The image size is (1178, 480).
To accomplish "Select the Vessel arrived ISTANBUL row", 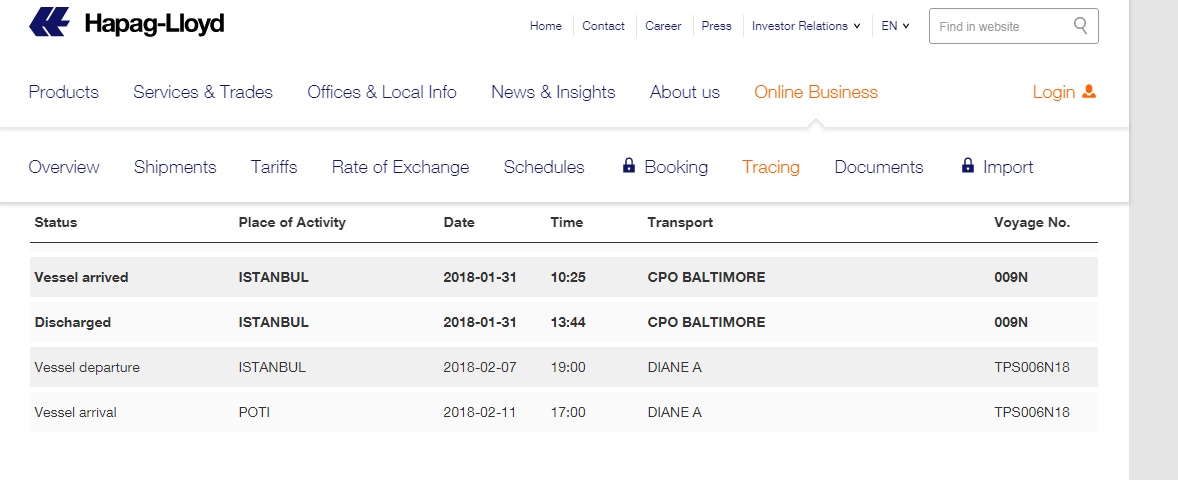I will click(563, 277).
